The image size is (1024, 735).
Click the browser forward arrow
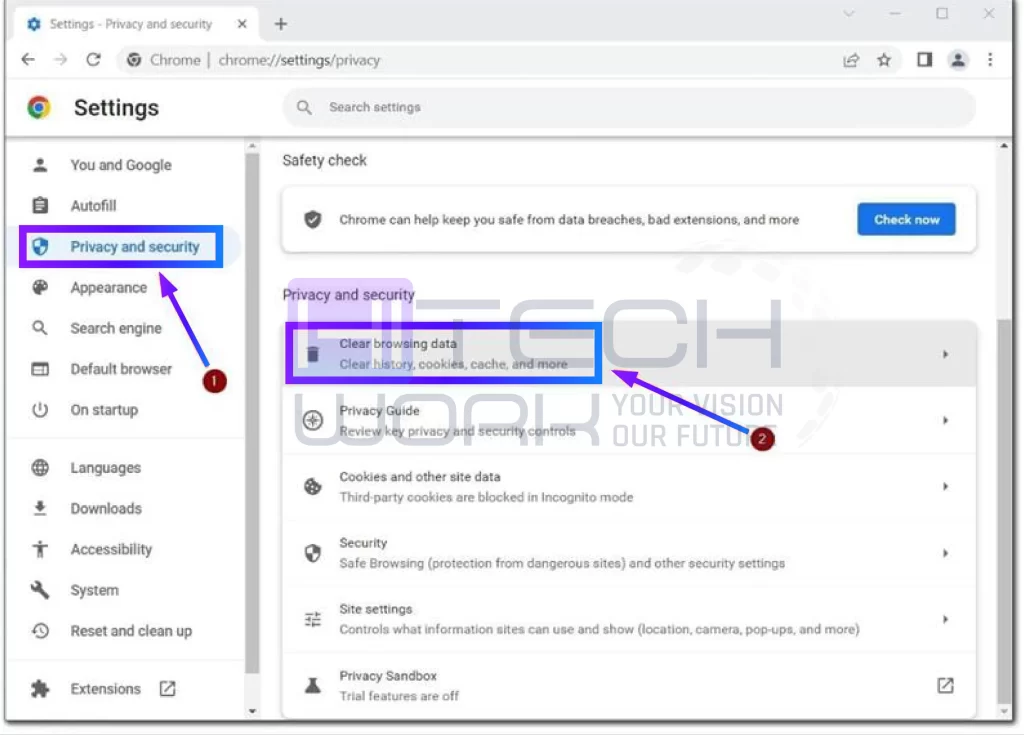(x=61, y=60)
